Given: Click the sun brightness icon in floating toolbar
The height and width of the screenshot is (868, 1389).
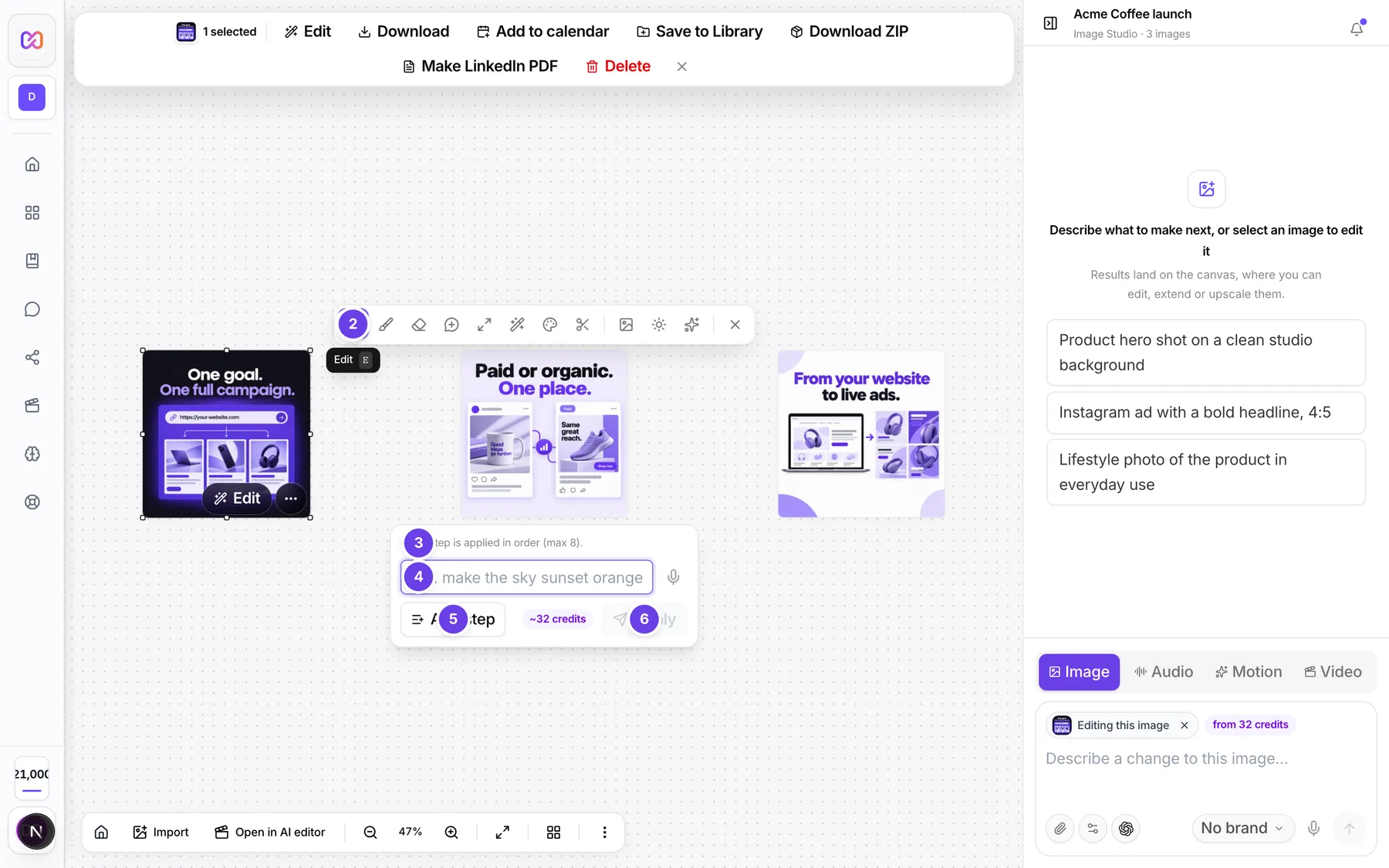Looking at the screenshot, I should pos(659,325).
